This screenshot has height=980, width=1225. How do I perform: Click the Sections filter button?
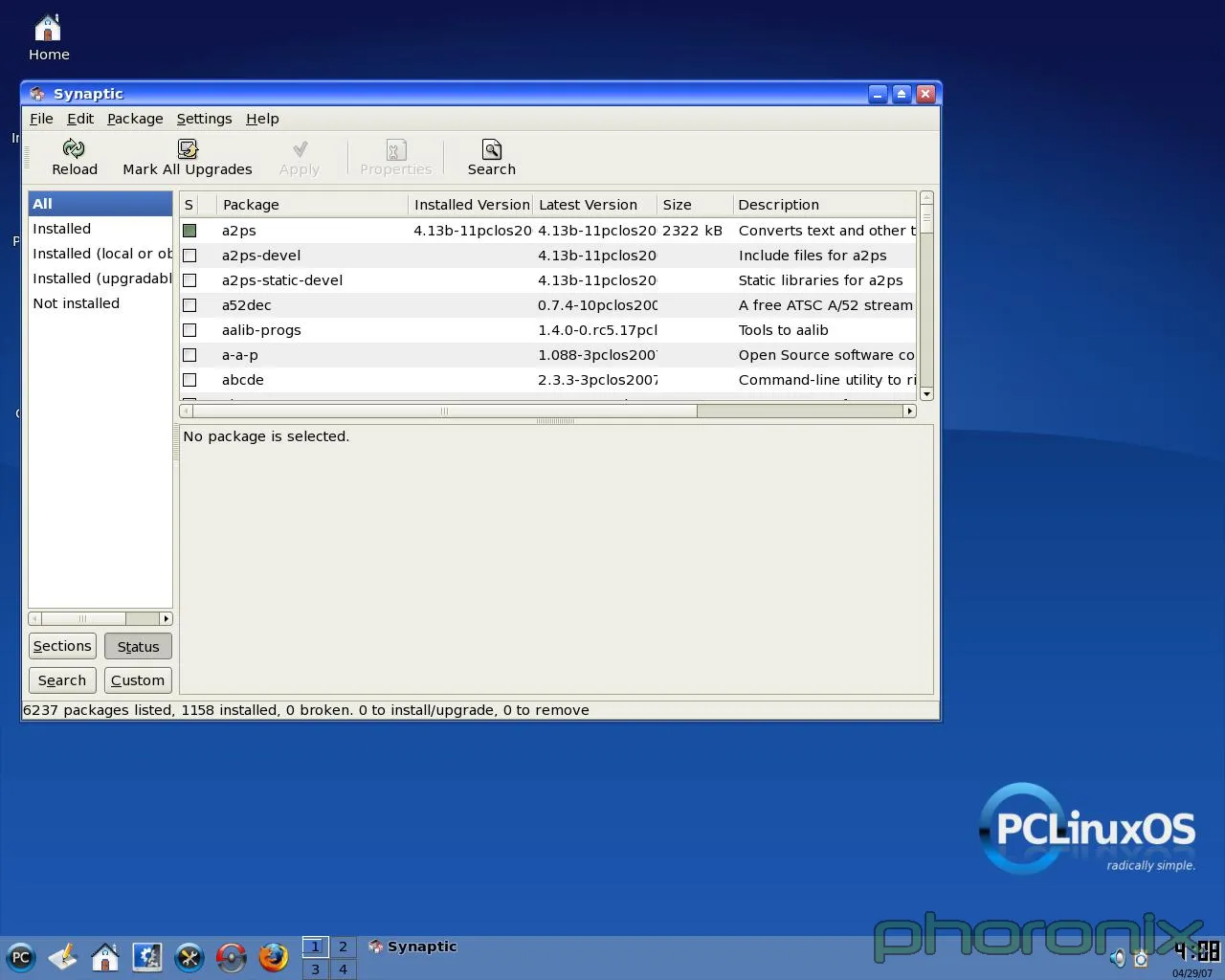(62, 646)
